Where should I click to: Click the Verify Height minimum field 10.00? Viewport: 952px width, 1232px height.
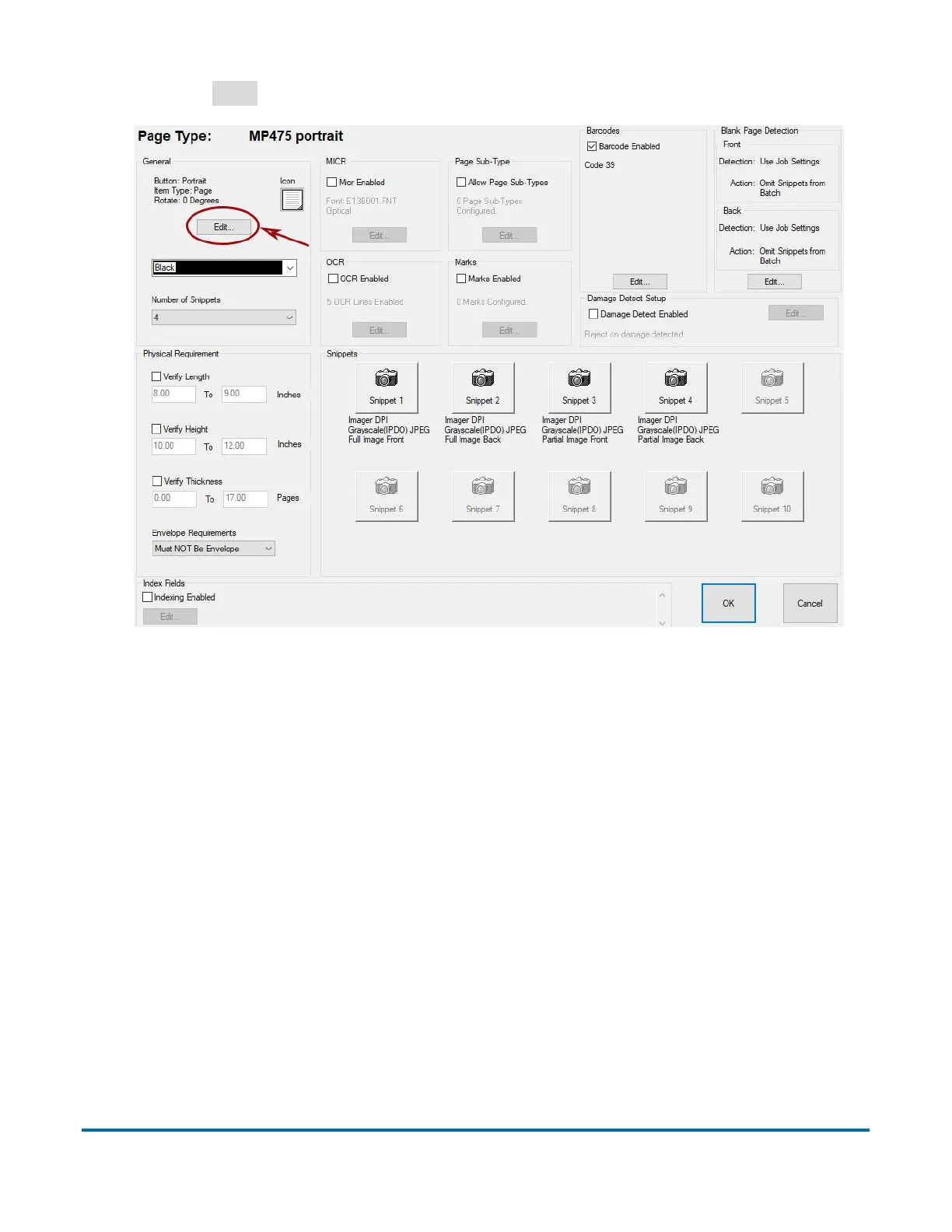click(x=173, y=446)
